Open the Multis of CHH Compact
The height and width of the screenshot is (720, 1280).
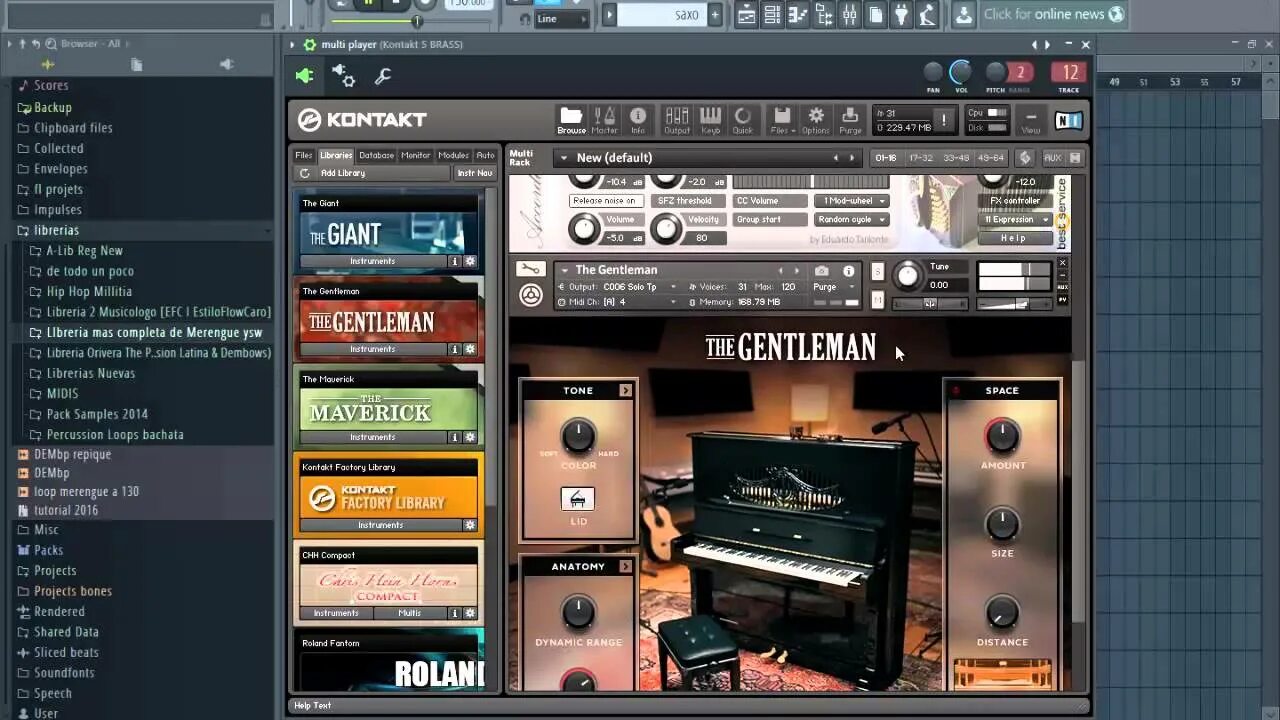pos(410,613)
